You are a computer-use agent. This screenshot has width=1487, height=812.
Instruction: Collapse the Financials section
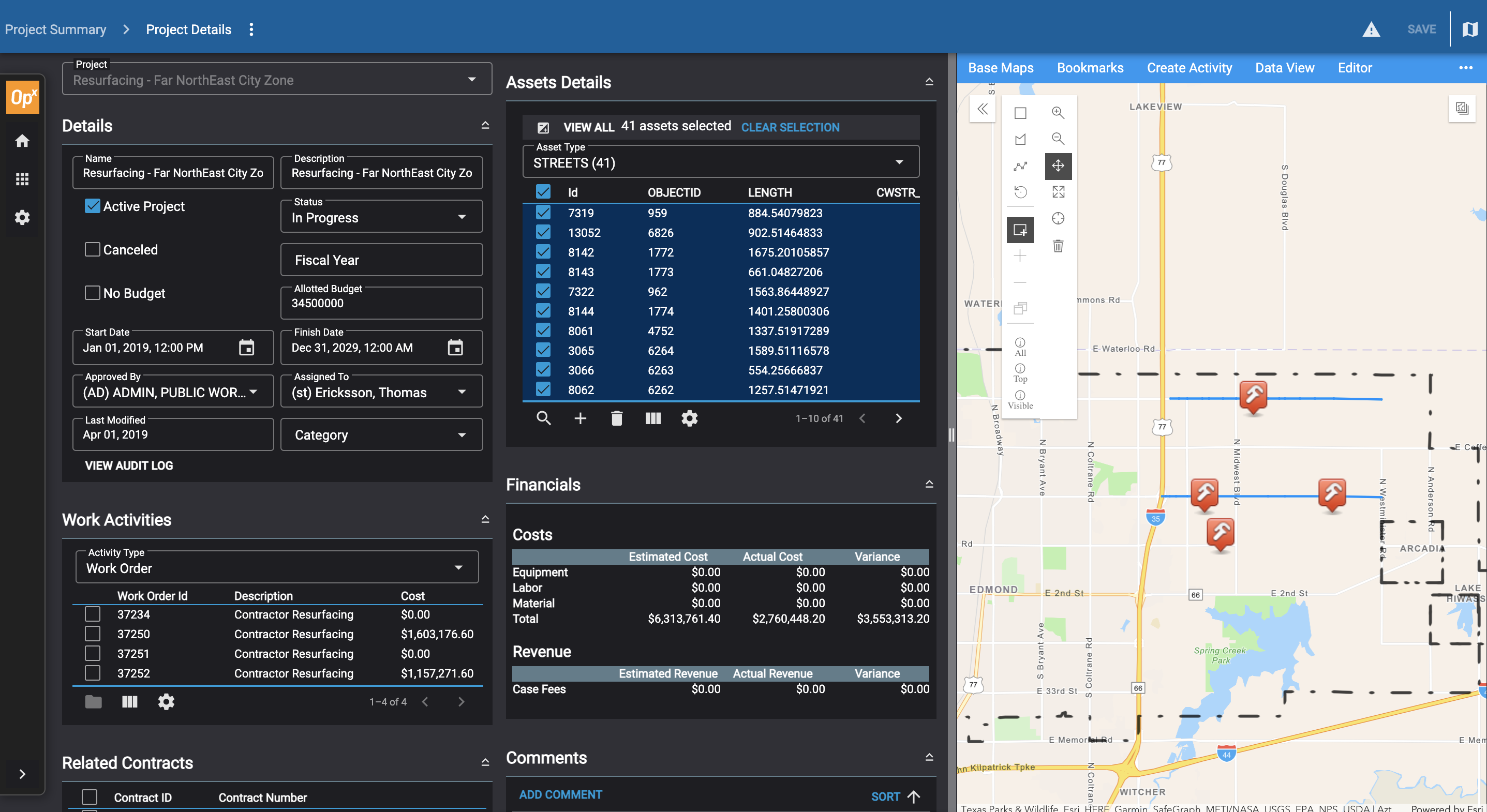[x=929, y=484]
